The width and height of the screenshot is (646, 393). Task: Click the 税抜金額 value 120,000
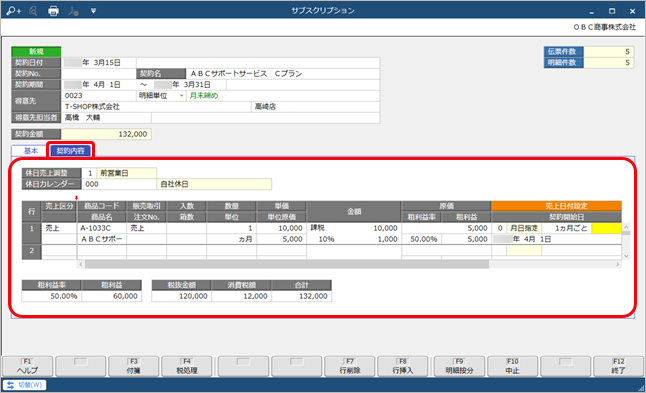[x=181, y=296]
